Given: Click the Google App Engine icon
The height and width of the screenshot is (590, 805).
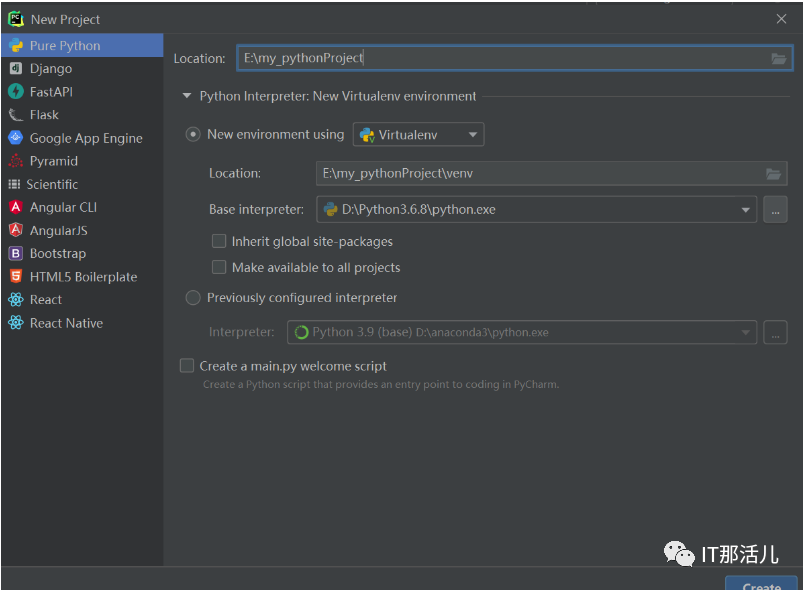Looking at the screenshot, I should click(x=16, y=138).
